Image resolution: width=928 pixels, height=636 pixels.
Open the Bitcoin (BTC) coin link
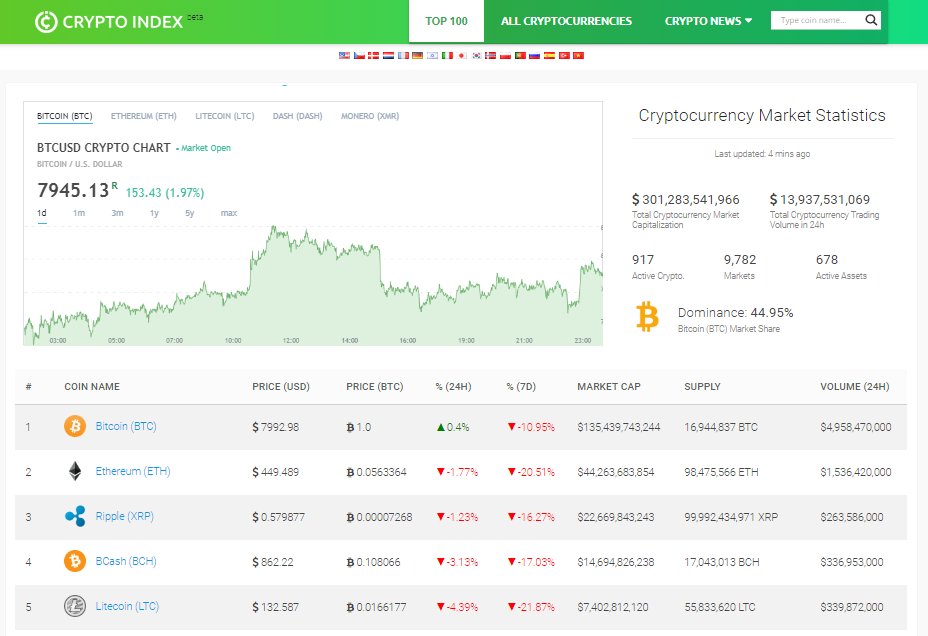(x=126, y=426)
